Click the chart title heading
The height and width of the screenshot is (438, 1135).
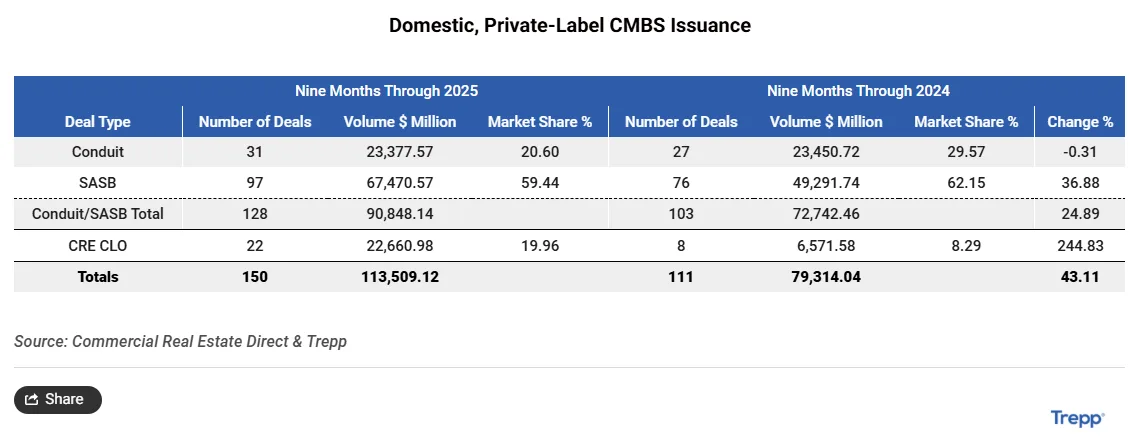[569, 26]
